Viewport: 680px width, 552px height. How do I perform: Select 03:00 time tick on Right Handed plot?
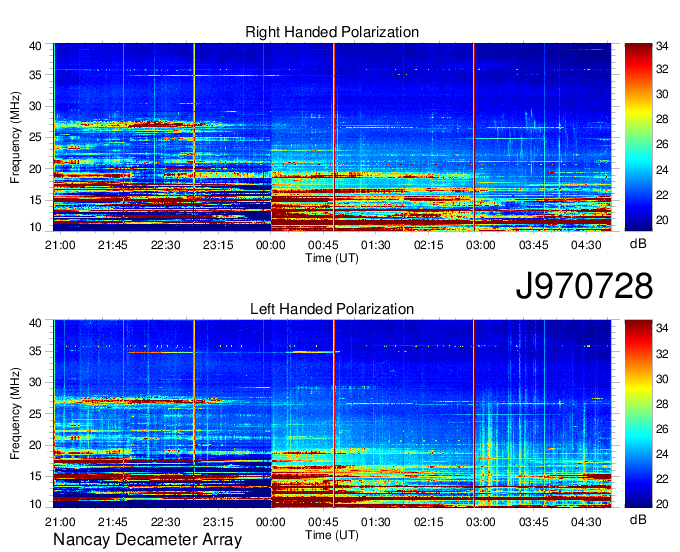(x=481, y=245)
